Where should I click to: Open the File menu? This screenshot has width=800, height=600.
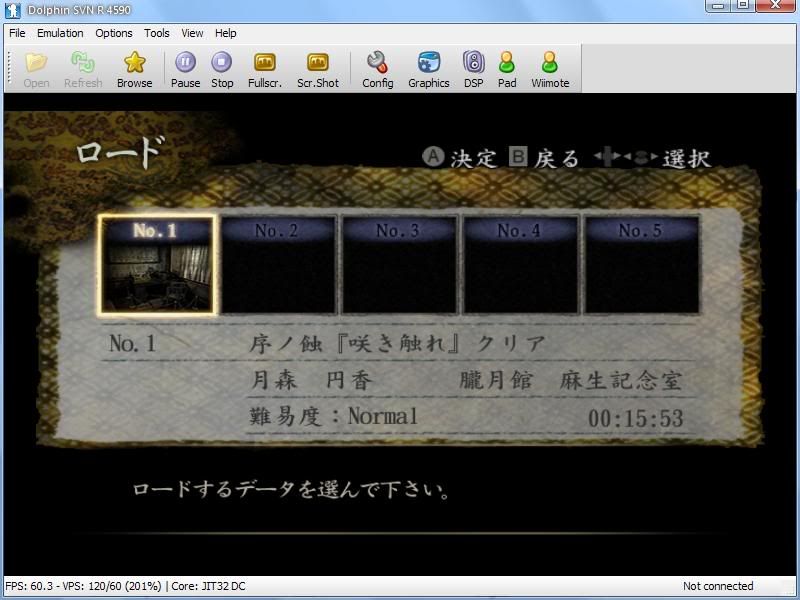pos(17,33)
